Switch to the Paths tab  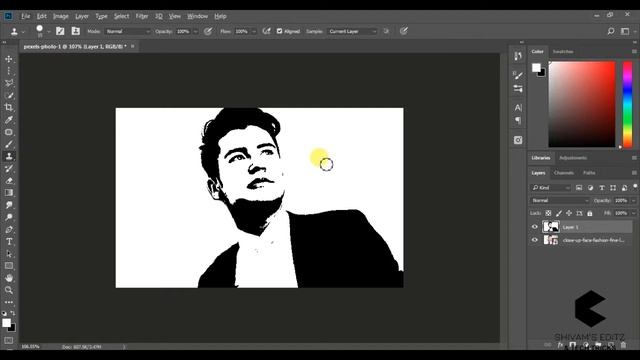tap(589, 173)
